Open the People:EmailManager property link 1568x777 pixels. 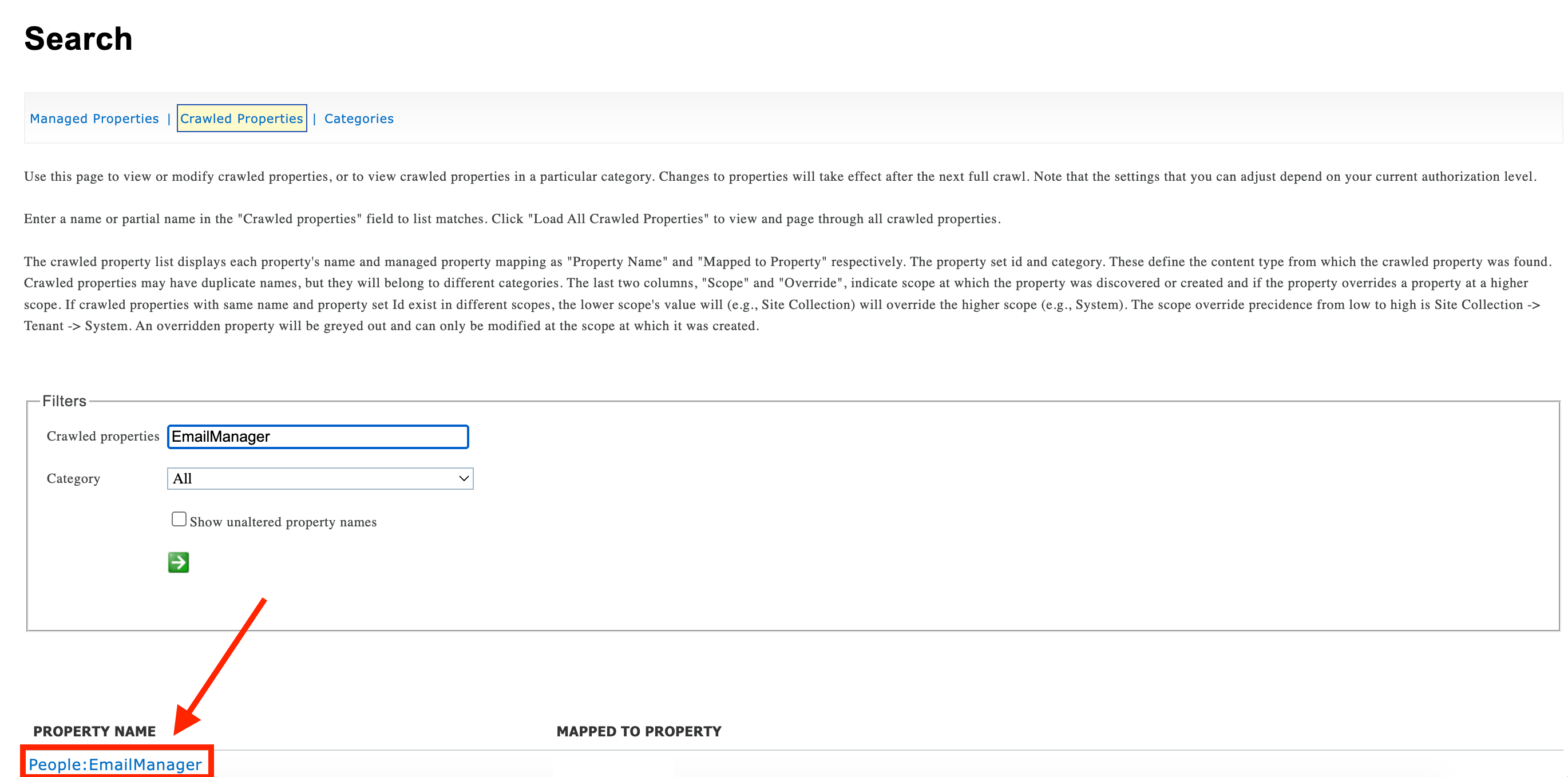point(115,764)
